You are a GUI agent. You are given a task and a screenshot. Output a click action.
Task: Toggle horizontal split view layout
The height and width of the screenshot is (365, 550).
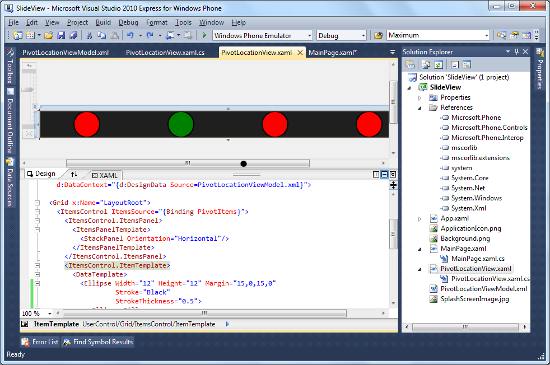384,174
